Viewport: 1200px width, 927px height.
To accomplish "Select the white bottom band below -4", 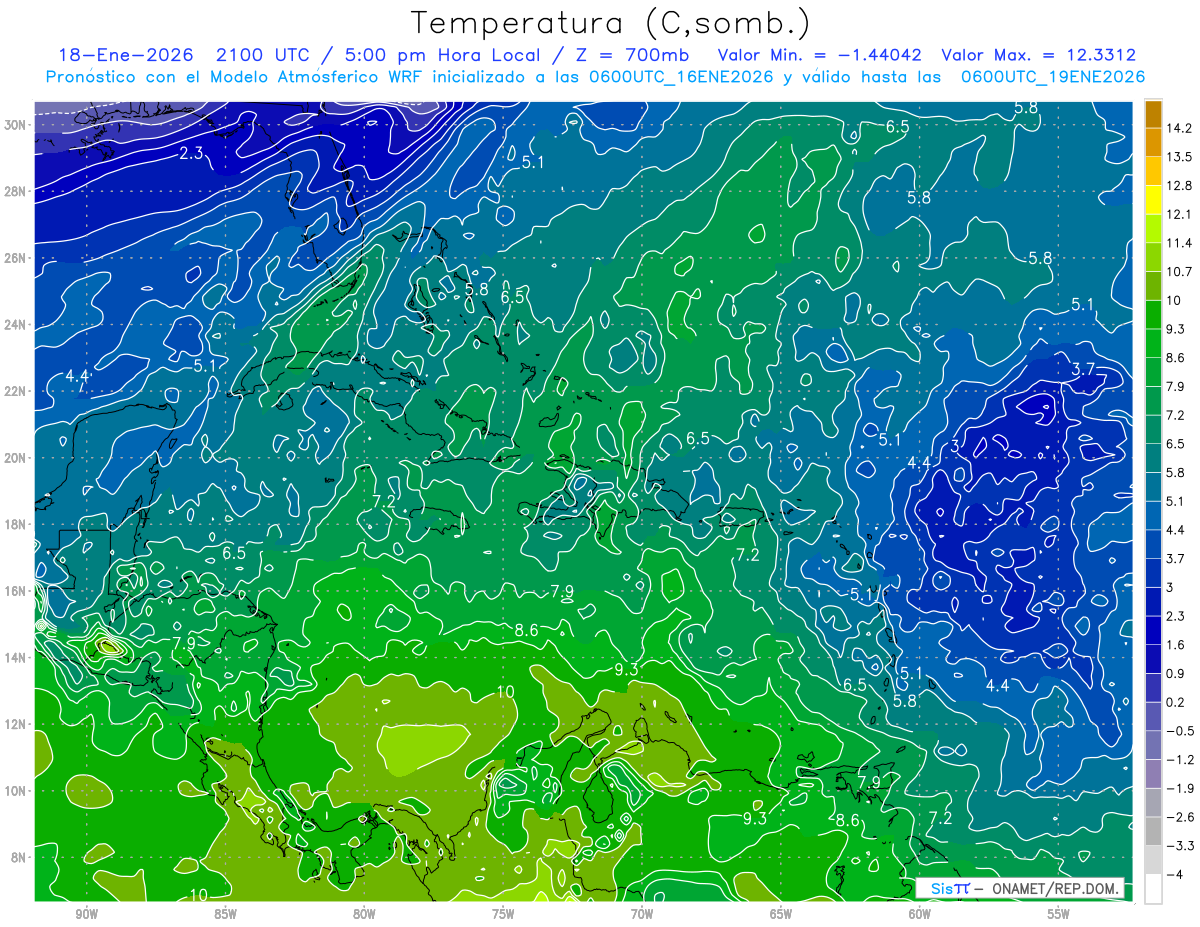I will (1153, 888).
